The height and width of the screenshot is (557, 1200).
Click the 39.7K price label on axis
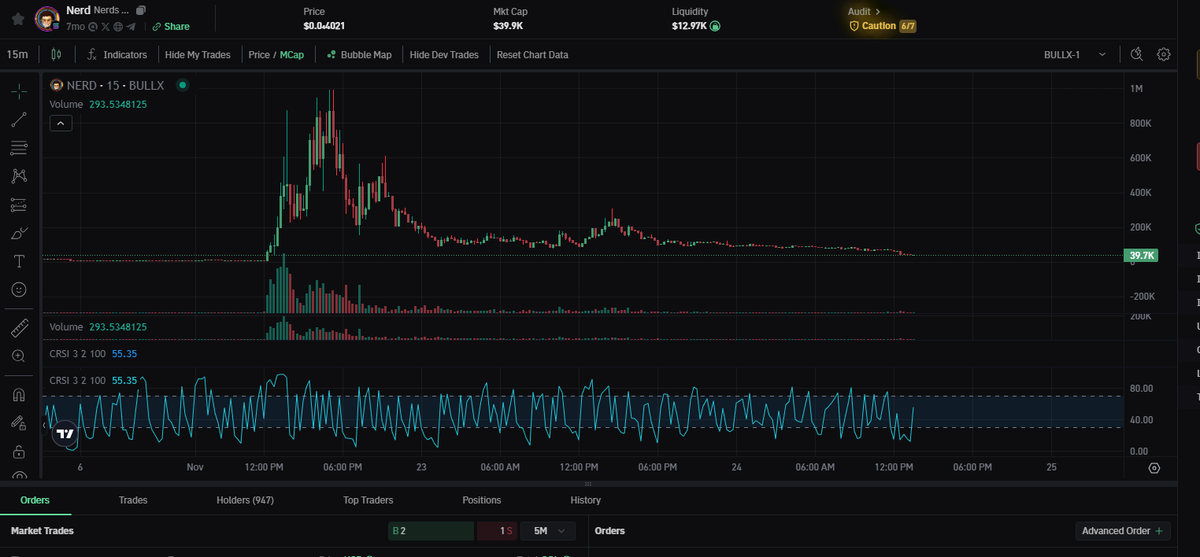pyautogui.click(x=1141, y=256)
